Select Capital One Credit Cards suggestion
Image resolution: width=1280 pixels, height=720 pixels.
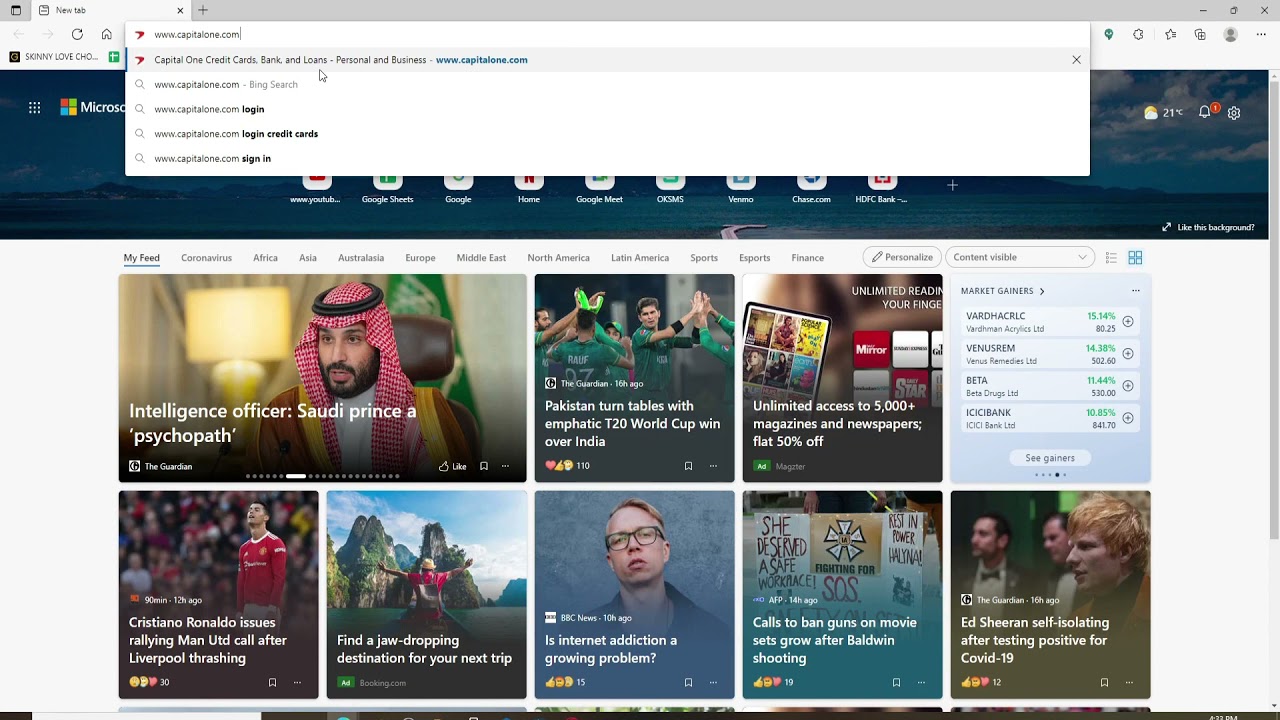(x=608, y=60)
